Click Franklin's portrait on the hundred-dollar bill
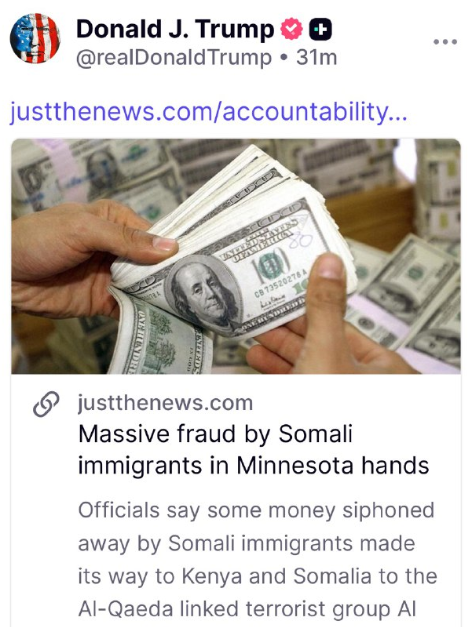This screenshot has height=638, width=472. point(204,291)
